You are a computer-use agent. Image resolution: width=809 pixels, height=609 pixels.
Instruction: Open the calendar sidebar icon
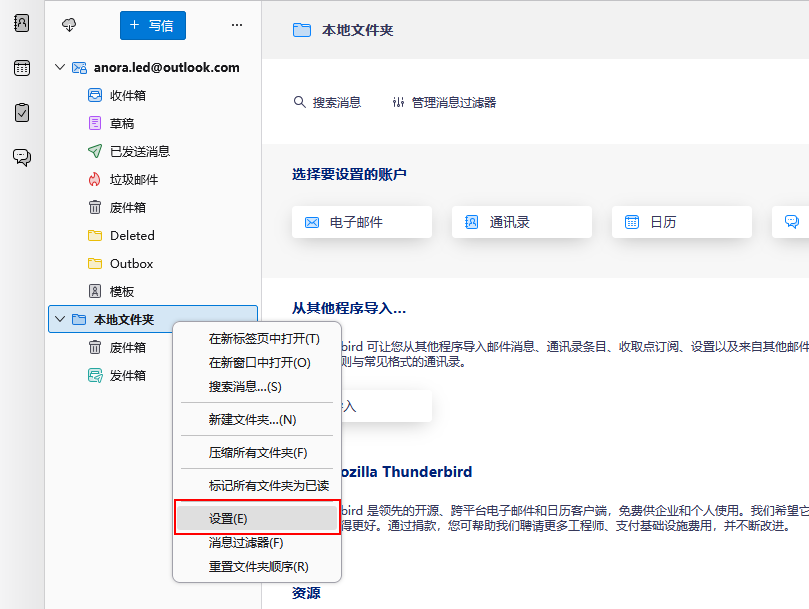(x=22, y=68)
